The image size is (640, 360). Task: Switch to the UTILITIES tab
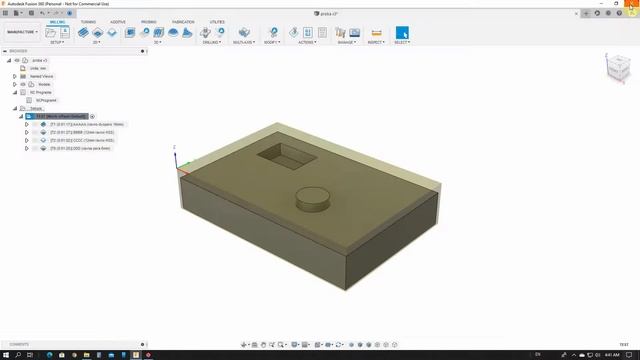pos(217,22)
